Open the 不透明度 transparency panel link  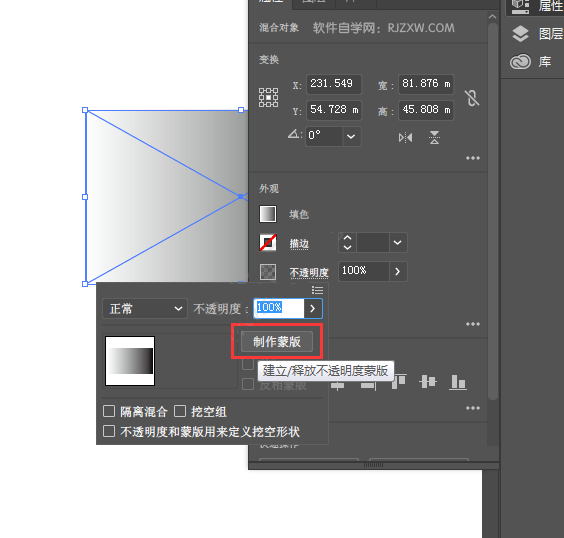point(309,273)
